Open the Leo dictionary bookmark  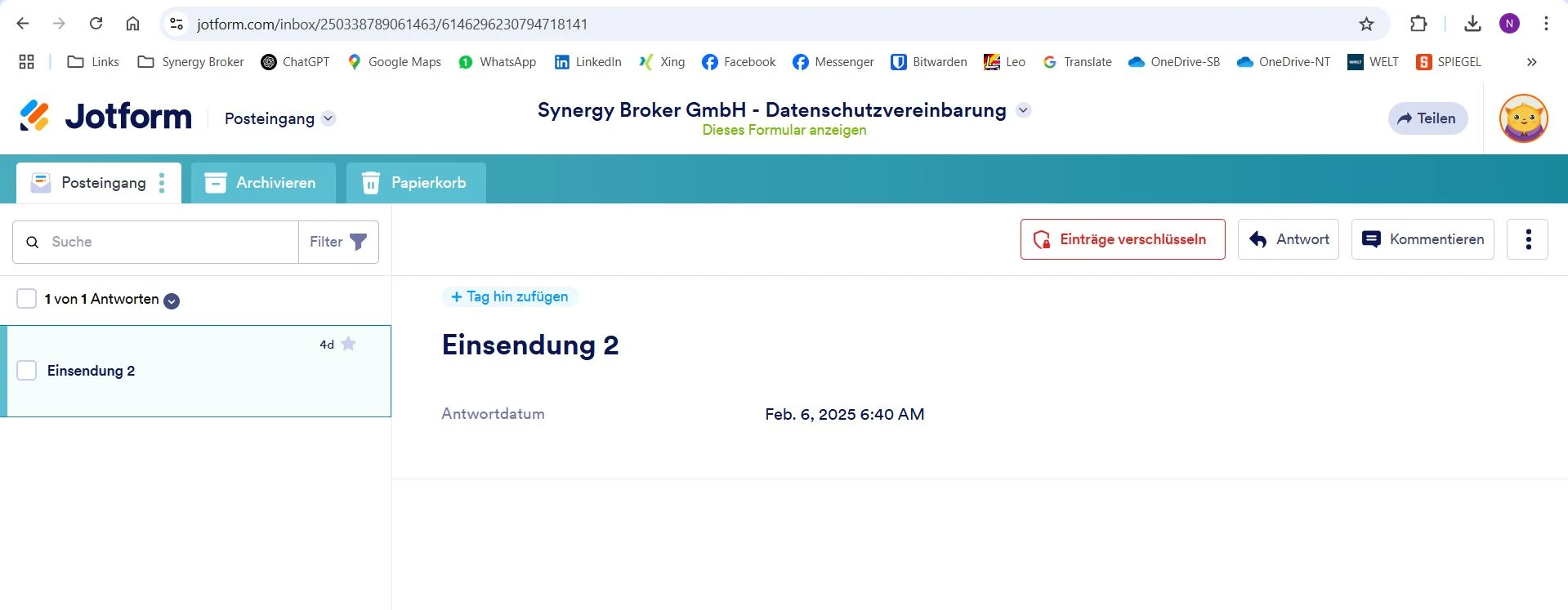1004,62
